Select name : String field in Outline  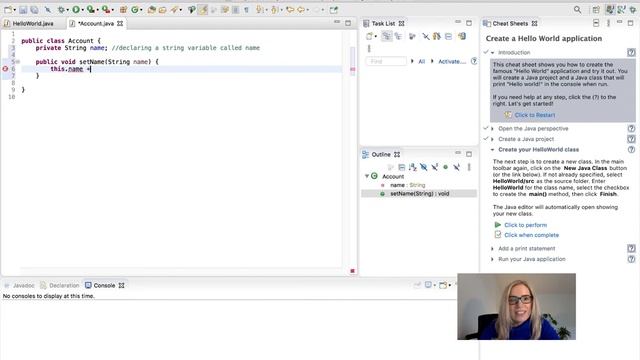407,185
